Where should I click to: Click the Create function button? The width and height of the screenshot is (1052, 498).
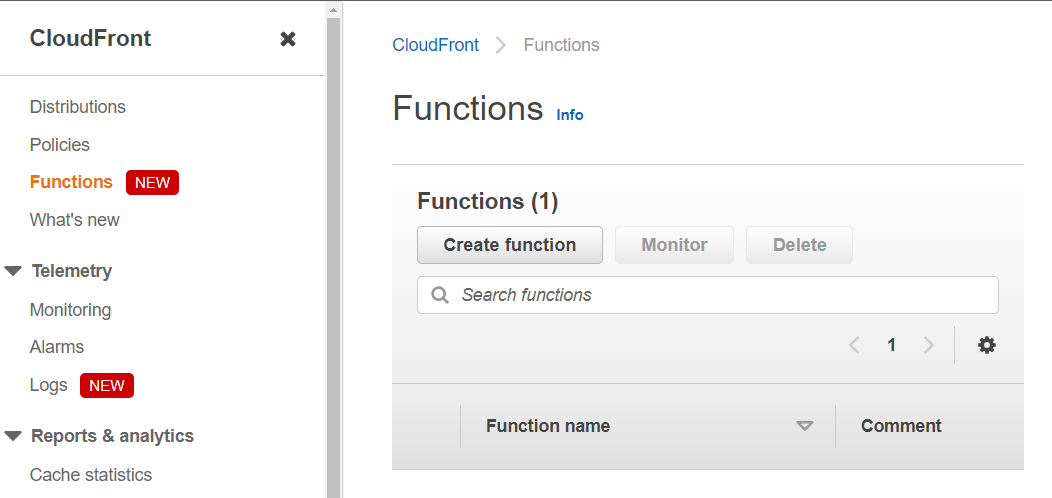tap(510, 245)
